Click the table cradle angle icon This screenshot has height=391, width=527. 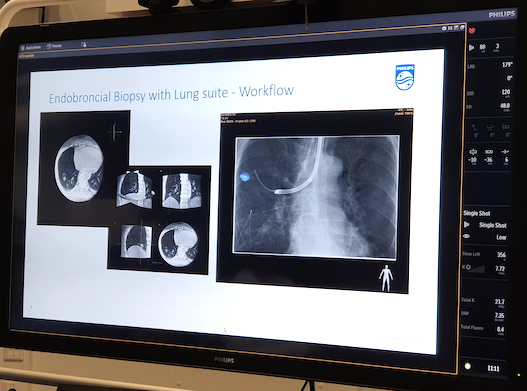(490, 127)
